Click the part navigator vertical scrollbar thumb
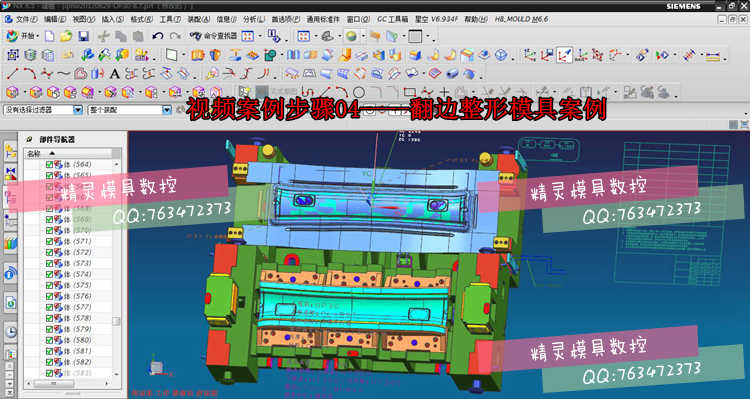 [x=116, y=321]
